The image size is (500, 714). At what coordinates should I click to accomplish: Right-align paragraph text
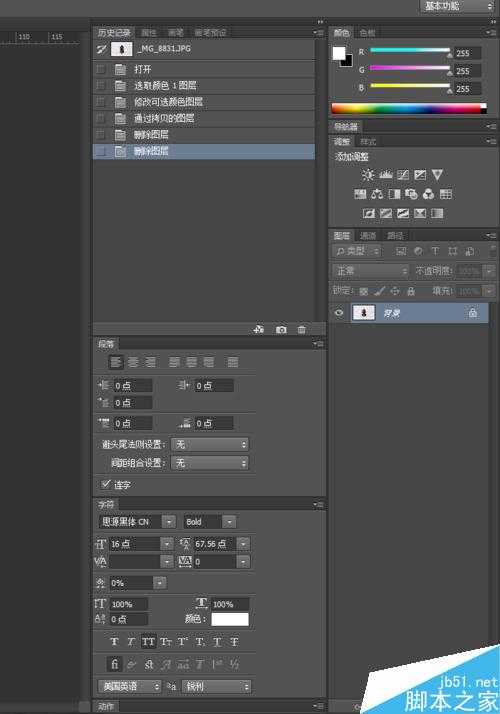[x=150, y=362]
